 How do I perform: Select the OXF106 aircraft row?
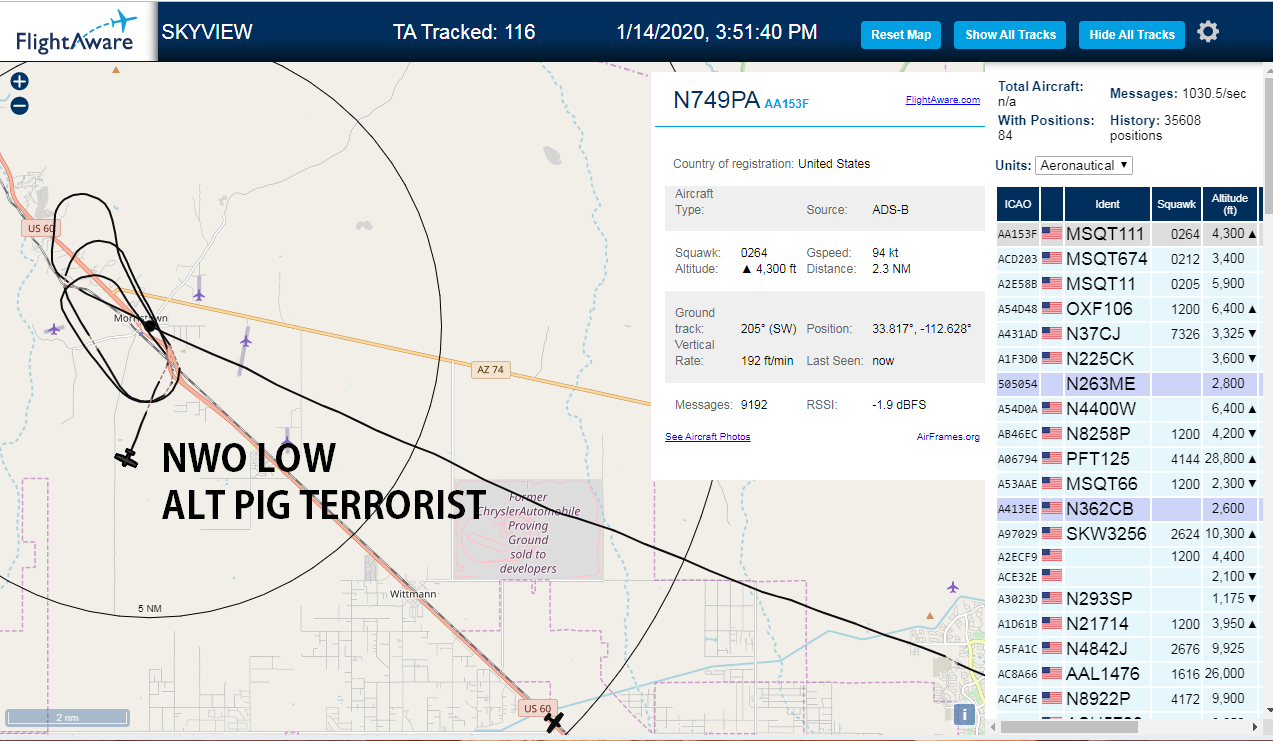click(x=1128, y=309)
